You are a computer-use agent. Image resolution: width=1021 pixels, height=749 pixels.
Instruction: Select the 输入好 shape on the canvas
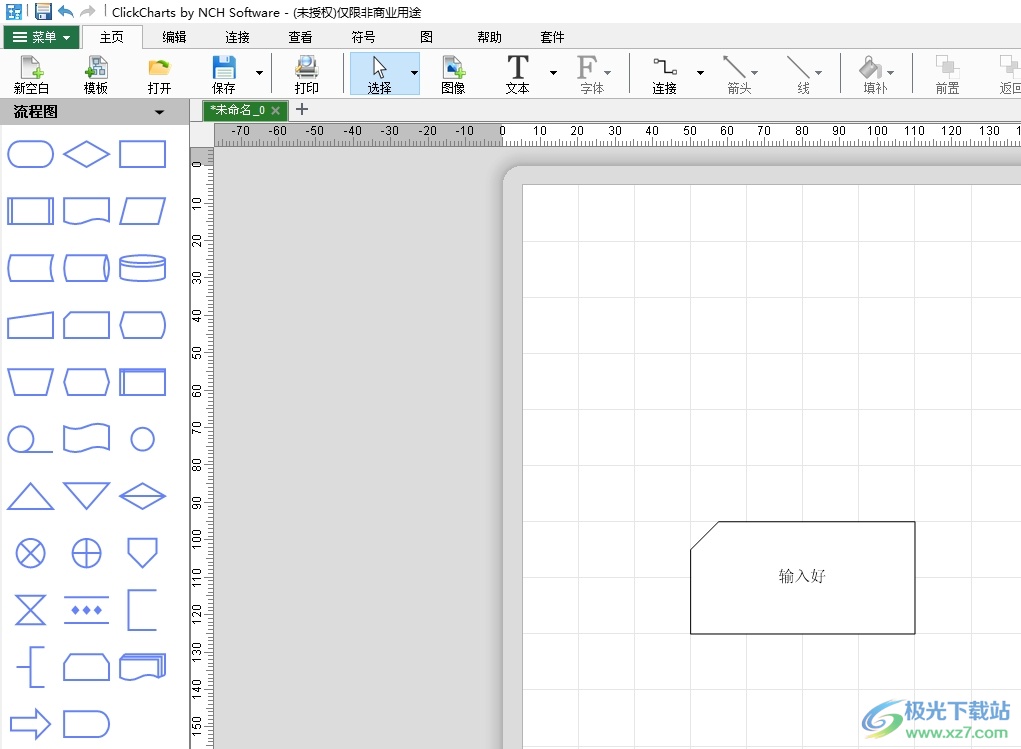click(802, 577)
